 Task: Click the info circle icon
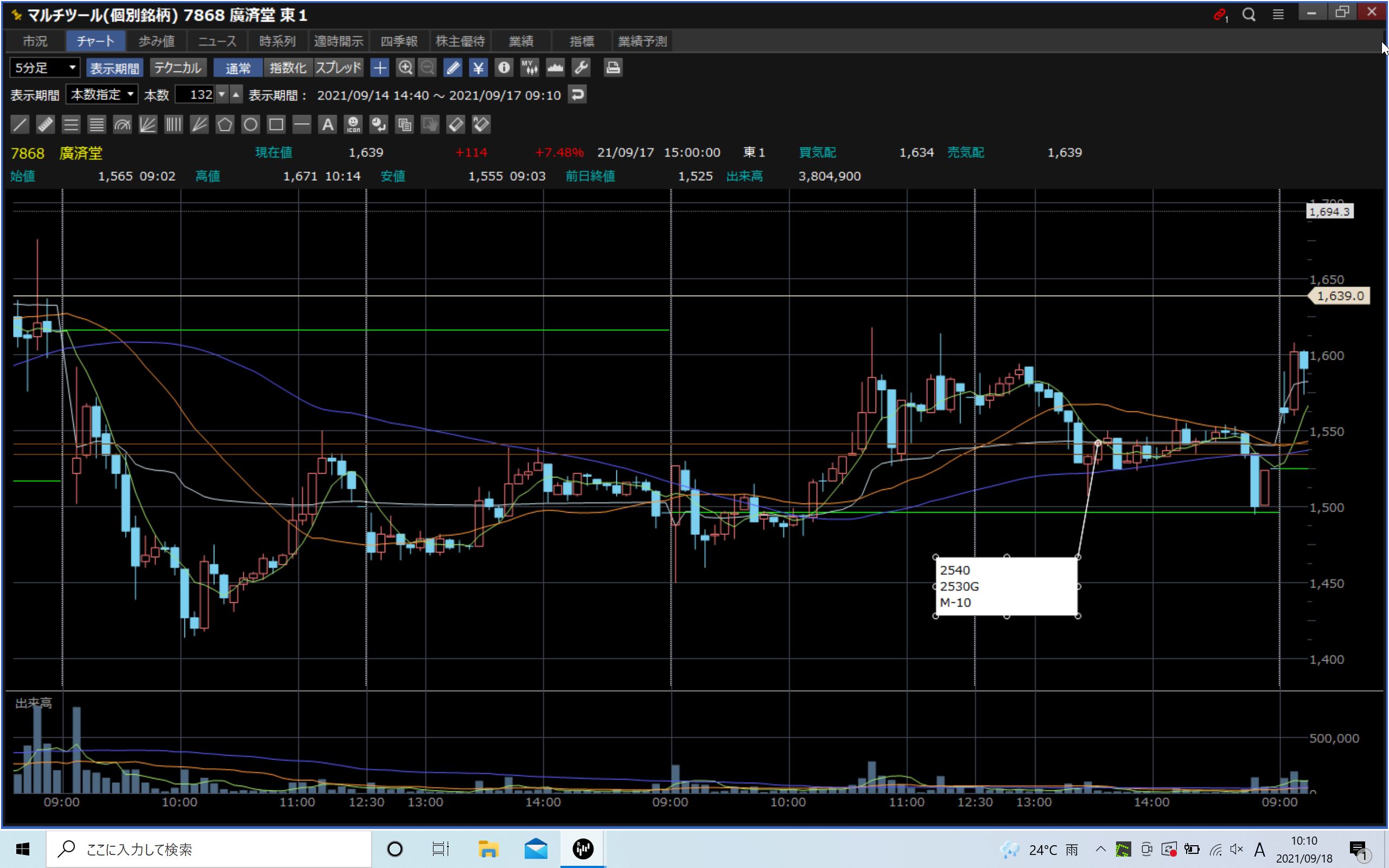(x=504, y=68)
